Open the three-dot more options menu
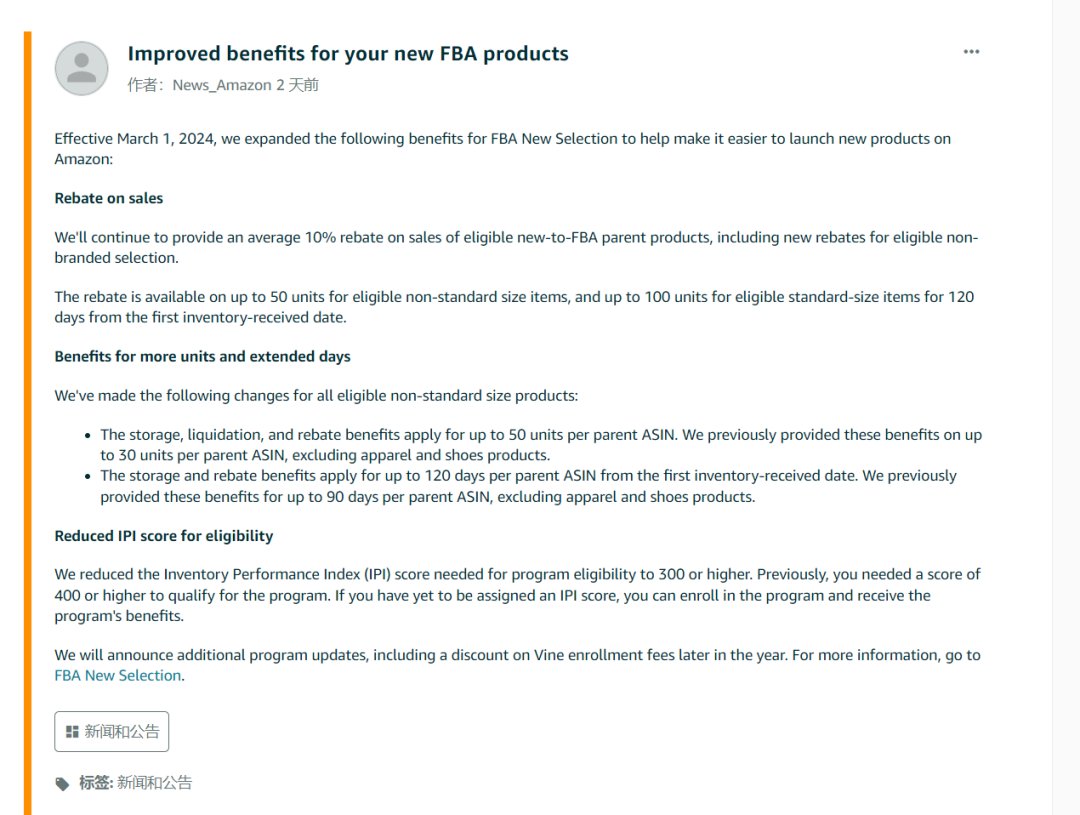This screenshot has width=1080, height=815. click(x=971, y=52)
